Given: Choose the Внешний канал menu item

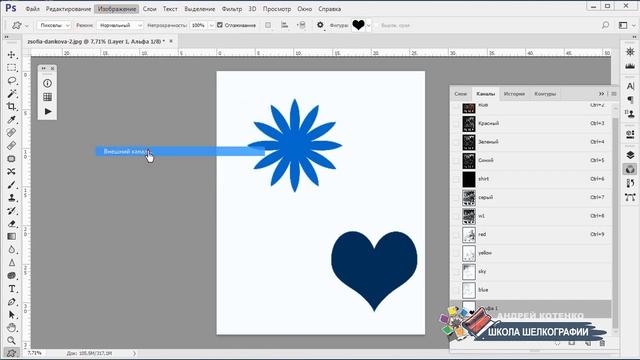Looking at the screenshot, I should [180, 151].
